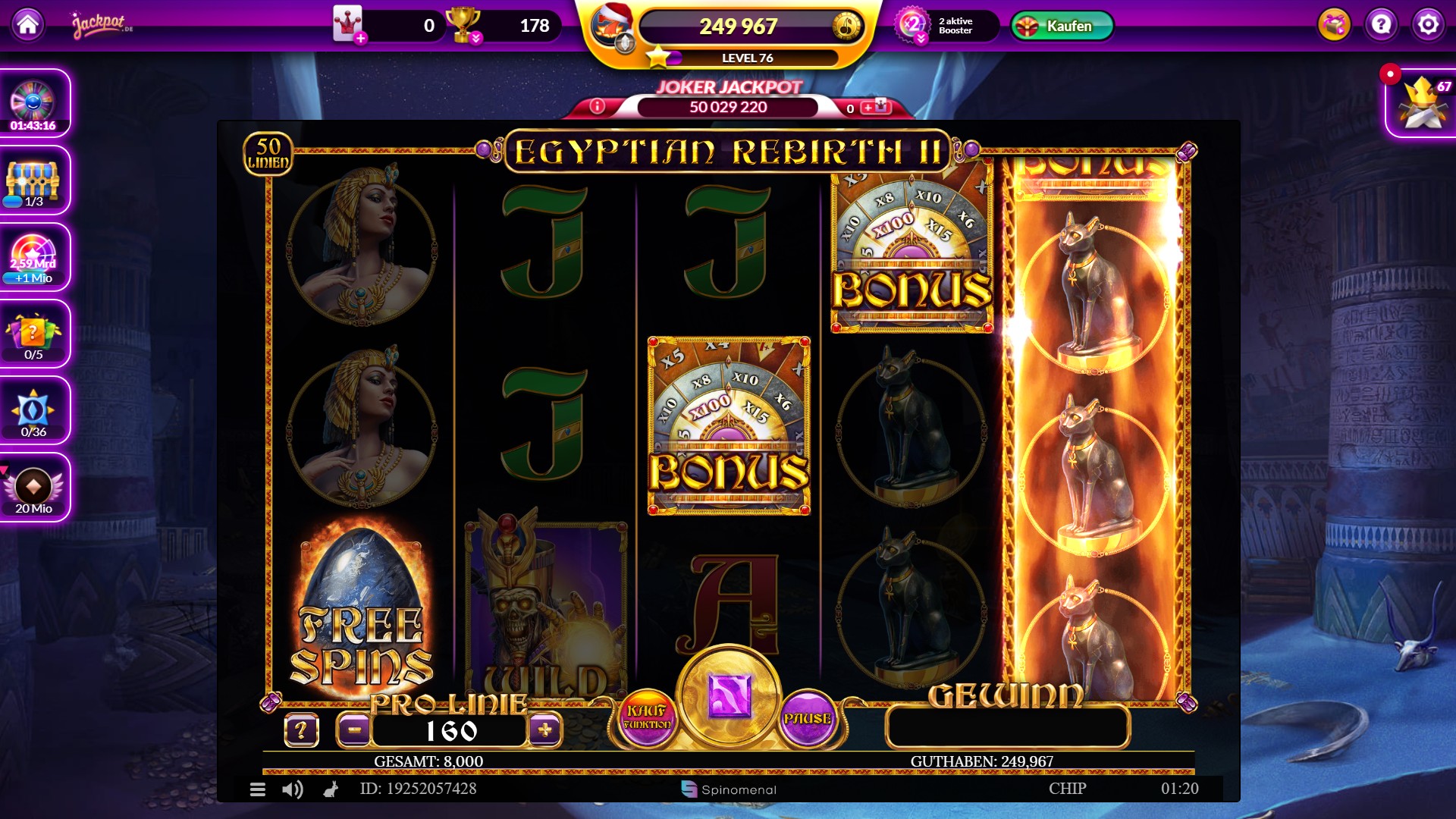Go to the home lobby icon
The image size is (1456, 819).
click(28, 25)
